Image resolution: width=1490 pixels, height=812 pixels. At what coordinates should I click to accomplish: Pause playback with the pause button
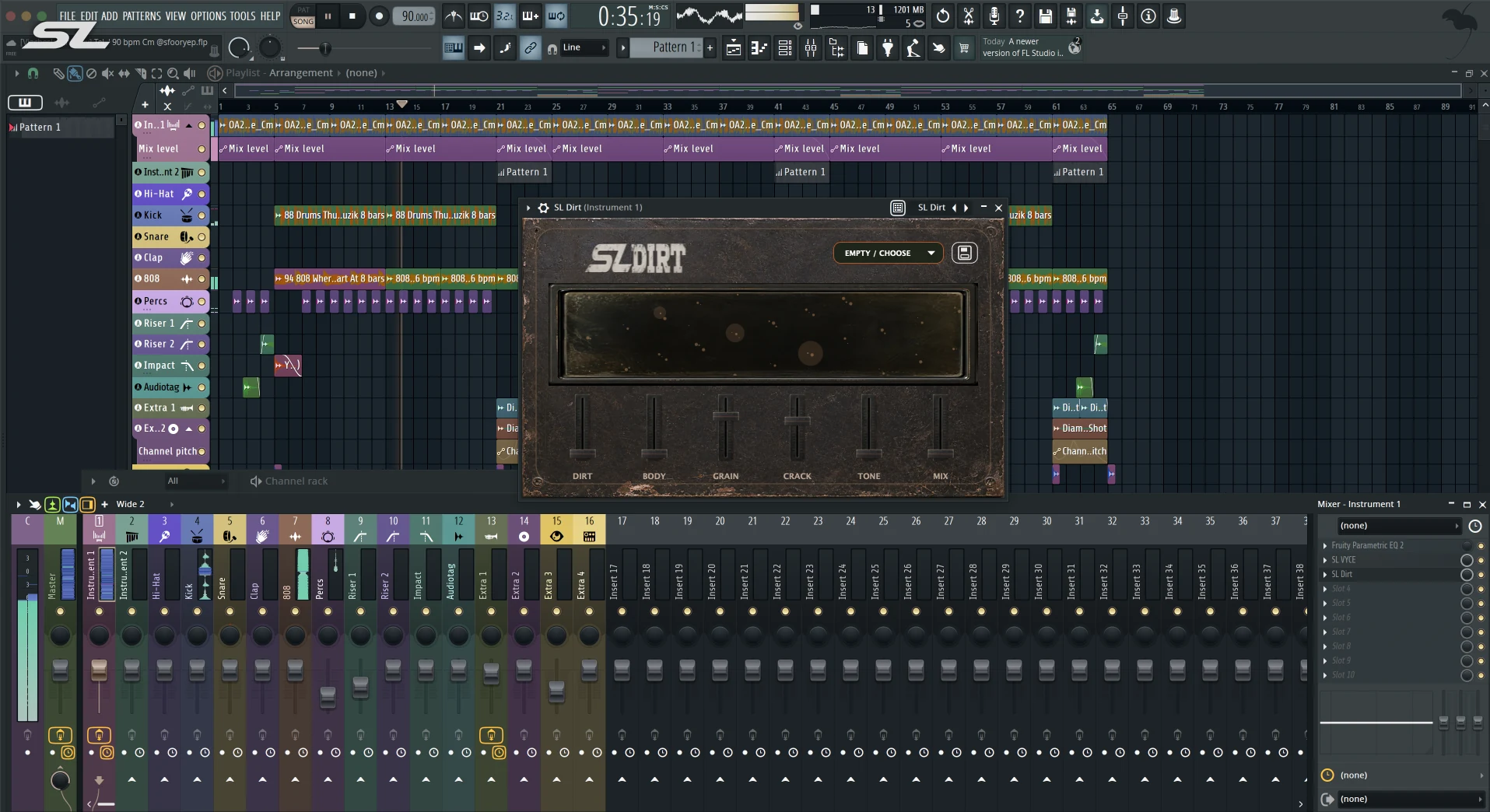point(328,16)
